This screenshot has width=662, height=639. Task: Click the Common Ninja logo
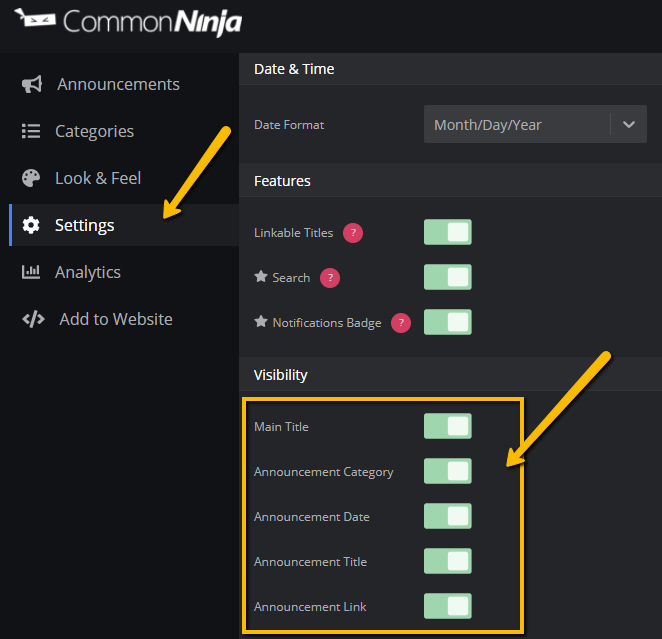point(128,22)
